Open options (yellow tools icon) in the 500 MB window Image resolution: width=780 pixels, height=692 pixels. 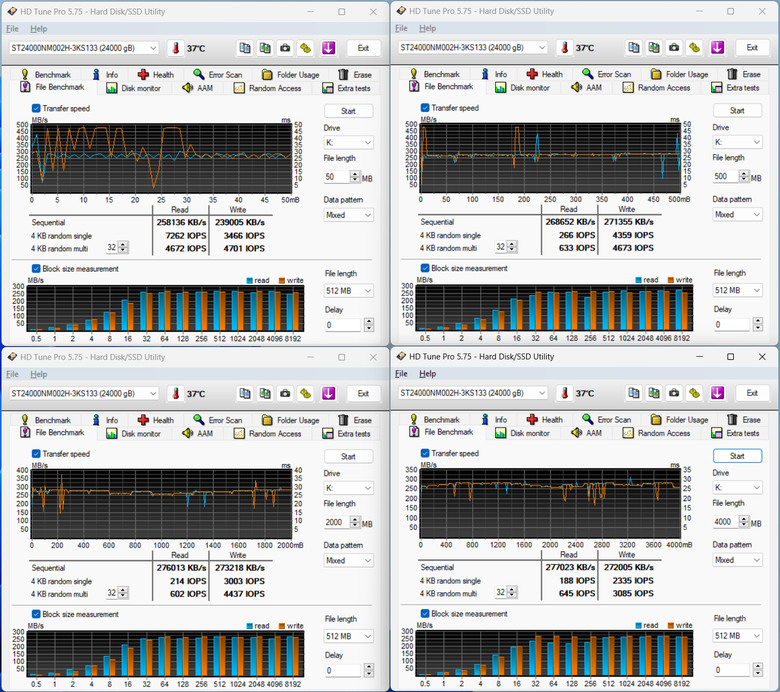tap(694, 47)
